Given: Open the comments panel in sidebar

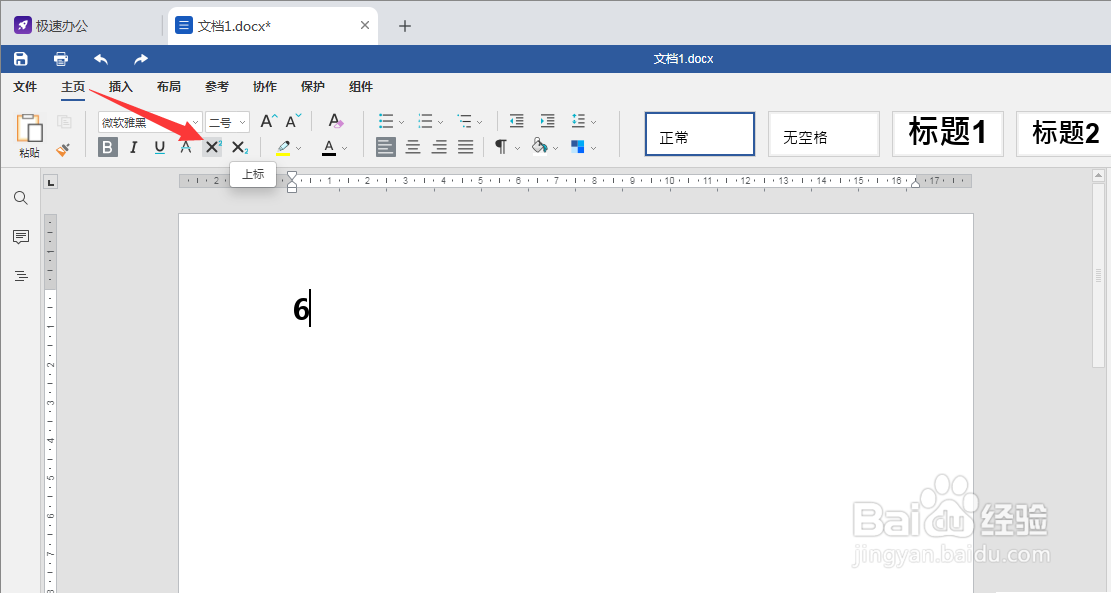Looking at the screenshot, I should [x=21, y=237].
